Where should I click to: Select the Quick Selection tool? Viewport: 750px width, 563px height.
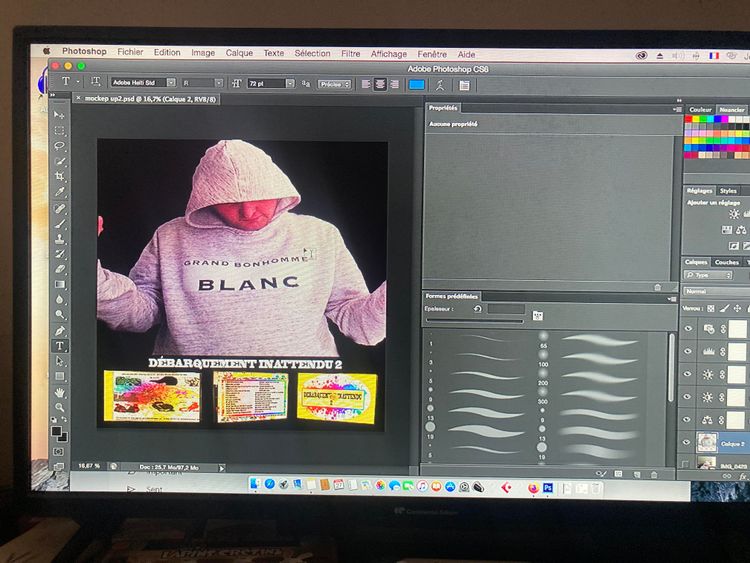[x=59, y=161]
